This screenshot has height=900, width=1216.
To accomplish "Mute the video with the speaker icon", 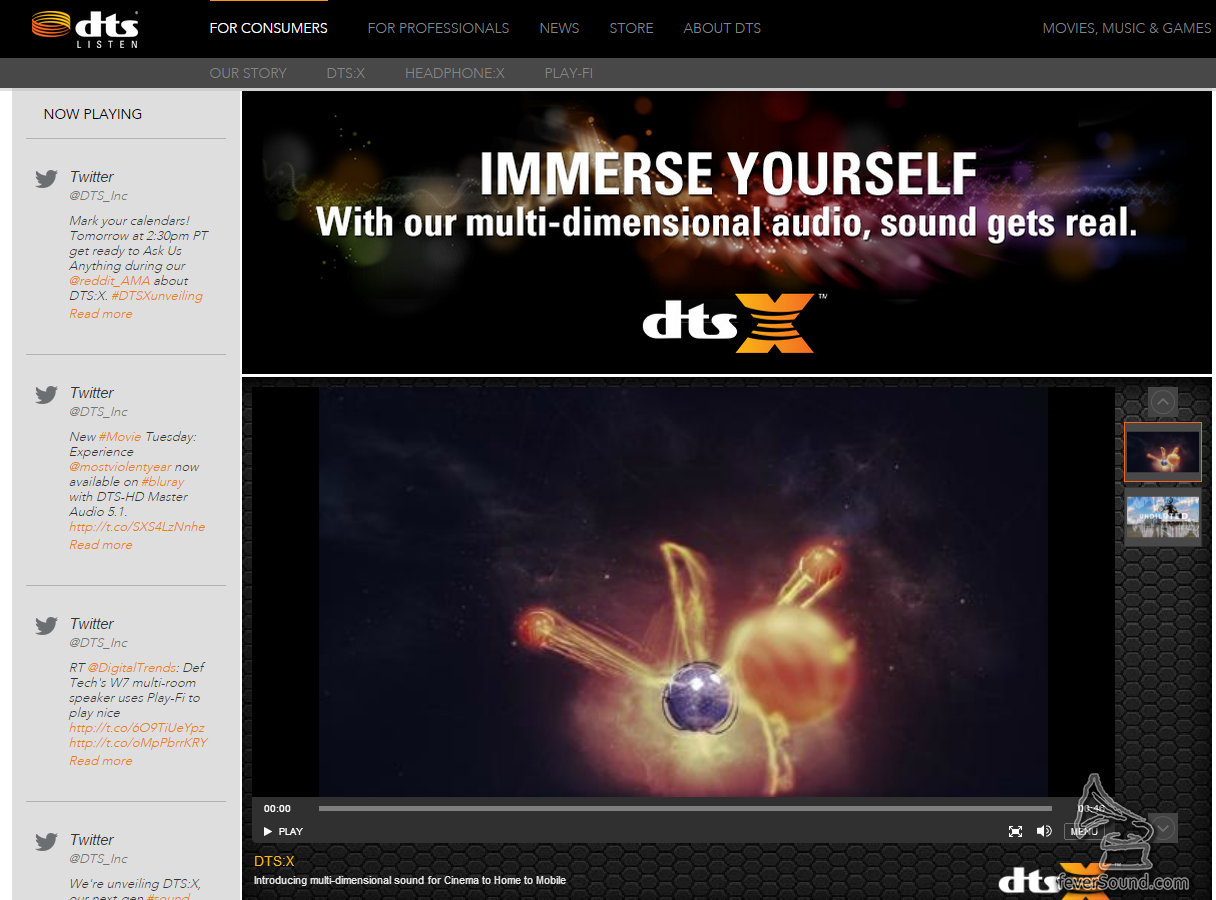I will coord(1044,831).
